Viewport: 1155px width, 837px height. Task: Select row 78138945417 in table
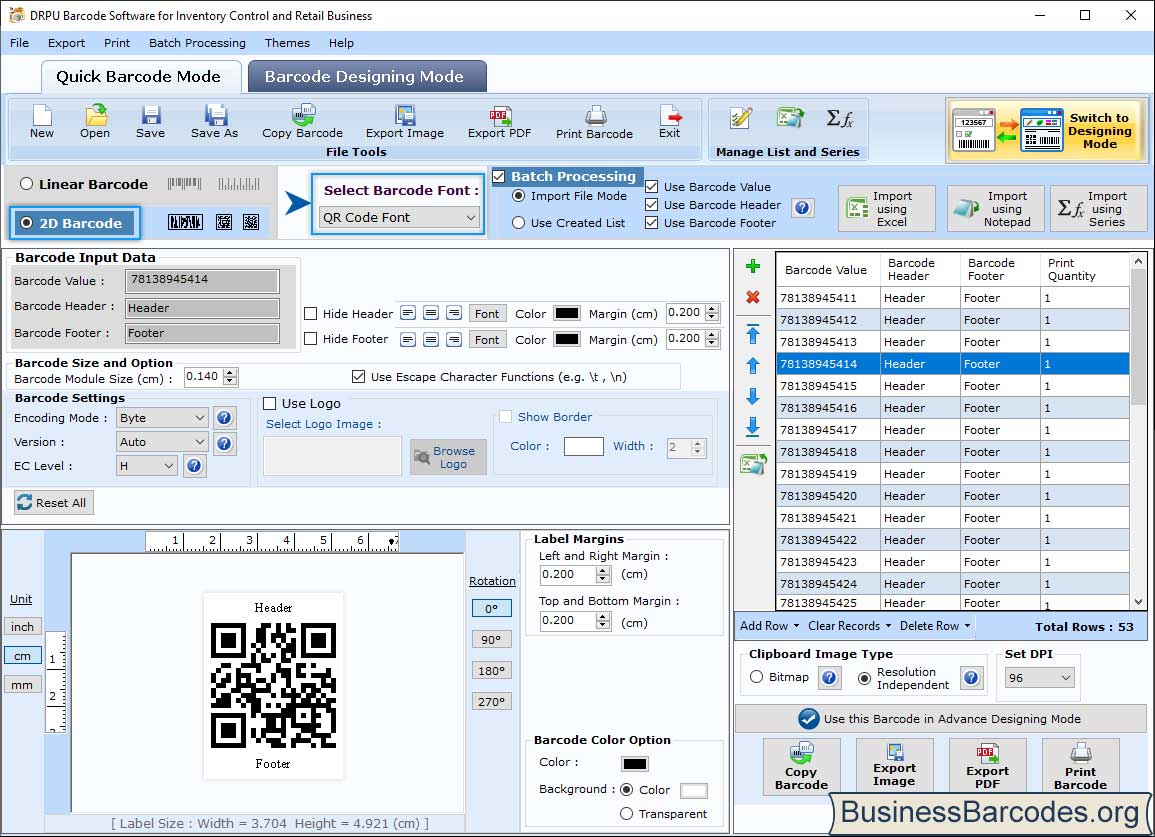tap(952, 430)
